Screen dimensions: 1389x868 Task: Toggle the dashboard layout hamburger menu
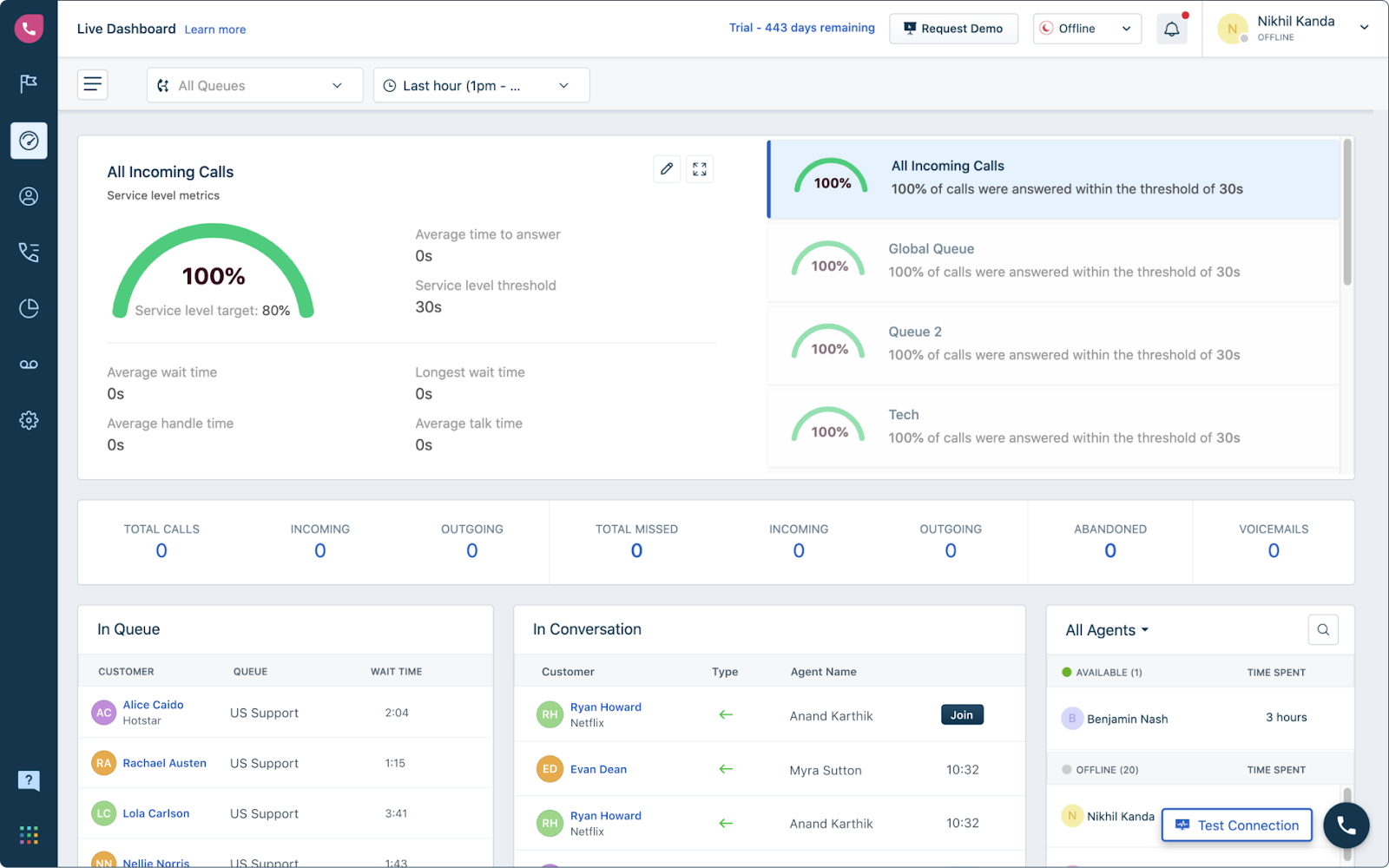(x=92, y=84)
